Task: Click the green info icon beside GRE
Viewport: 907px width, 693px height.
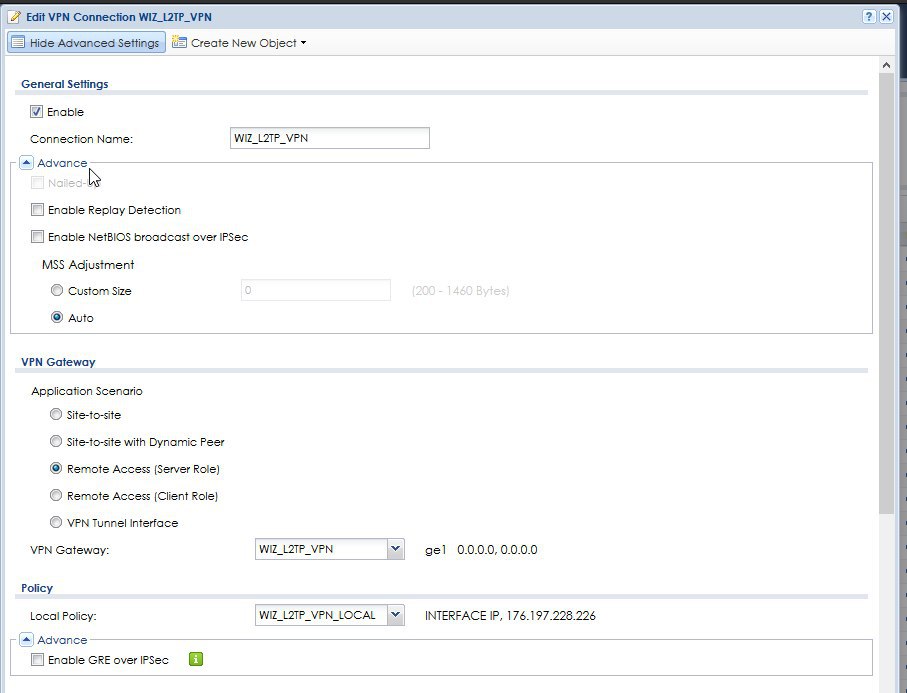Action: coord(196,659)
